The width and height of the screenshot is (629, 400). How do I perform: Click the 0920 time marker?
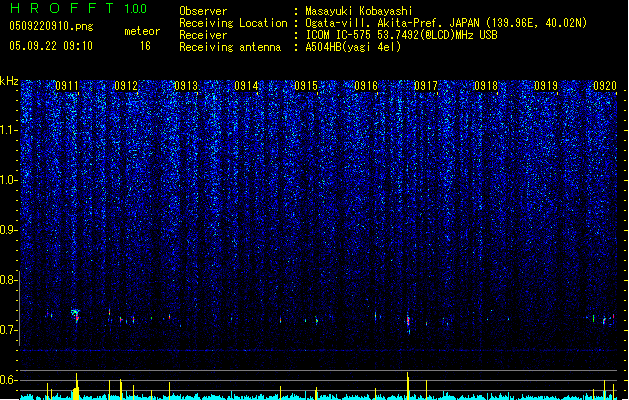[x=605, y=86]
